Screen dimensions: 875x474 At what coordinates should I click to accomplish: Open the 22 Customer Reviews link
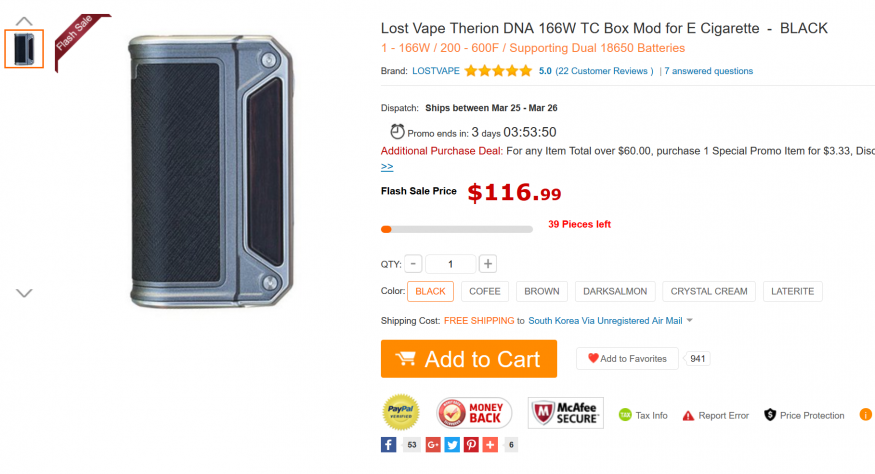(605, 71)
